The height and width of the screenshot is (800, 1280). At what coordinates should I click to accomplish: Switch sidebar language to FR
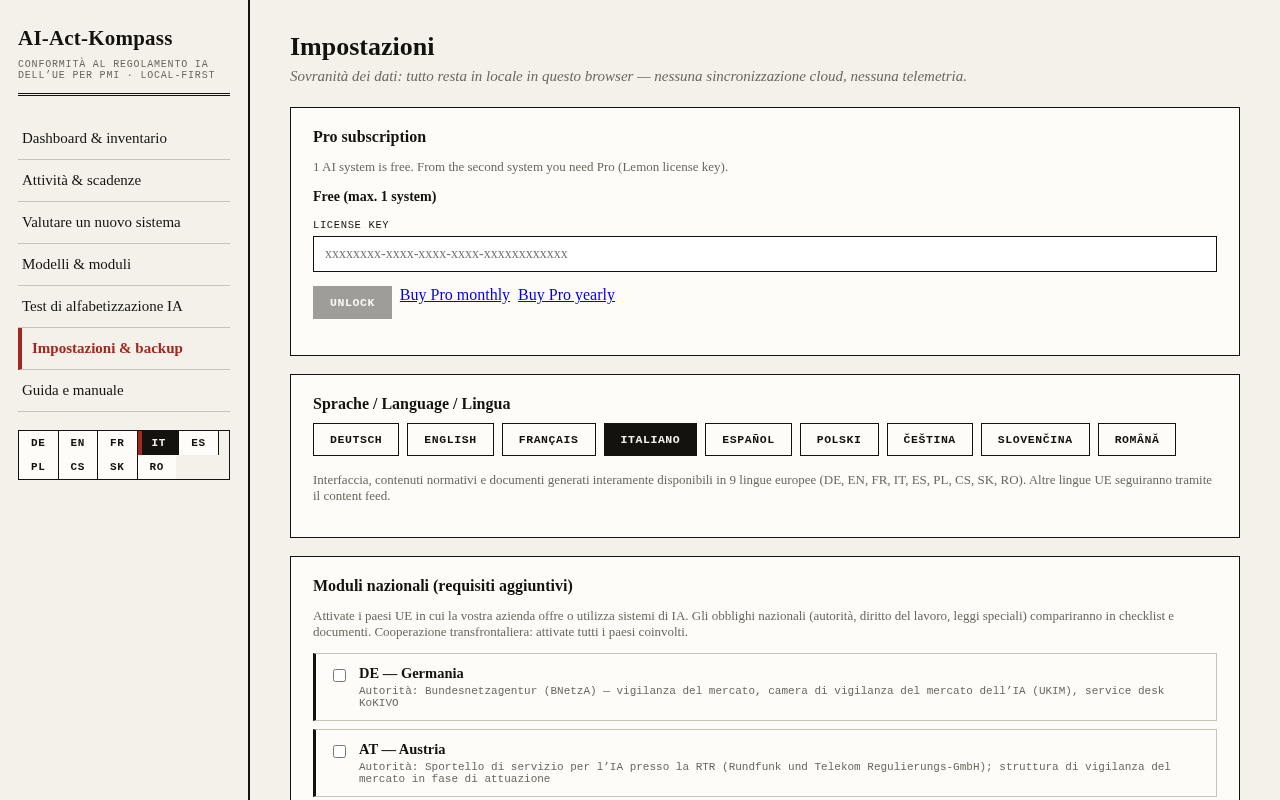117,443
